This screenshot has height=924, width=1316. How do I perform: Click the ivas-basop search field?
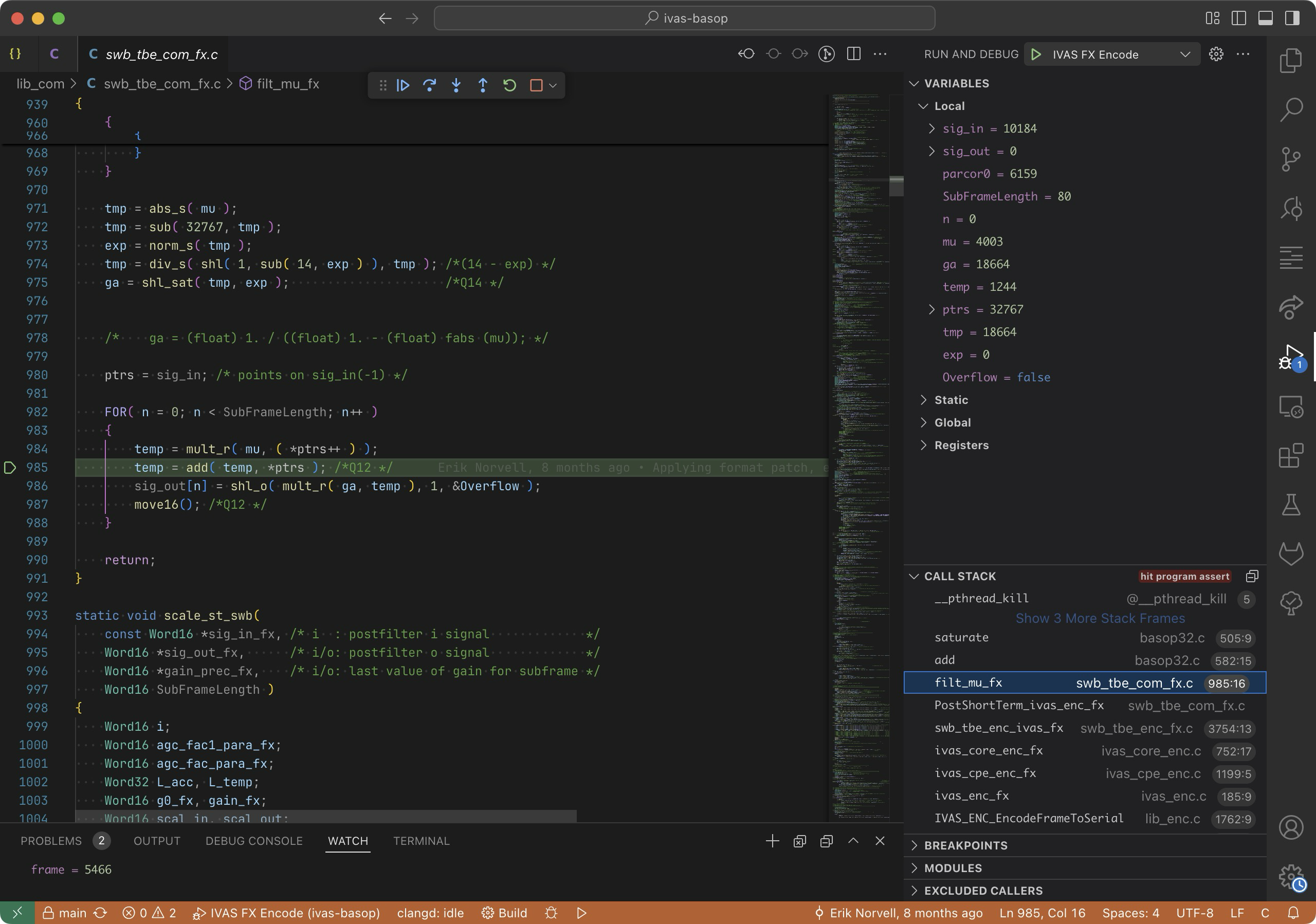click(x=684, y=19)
